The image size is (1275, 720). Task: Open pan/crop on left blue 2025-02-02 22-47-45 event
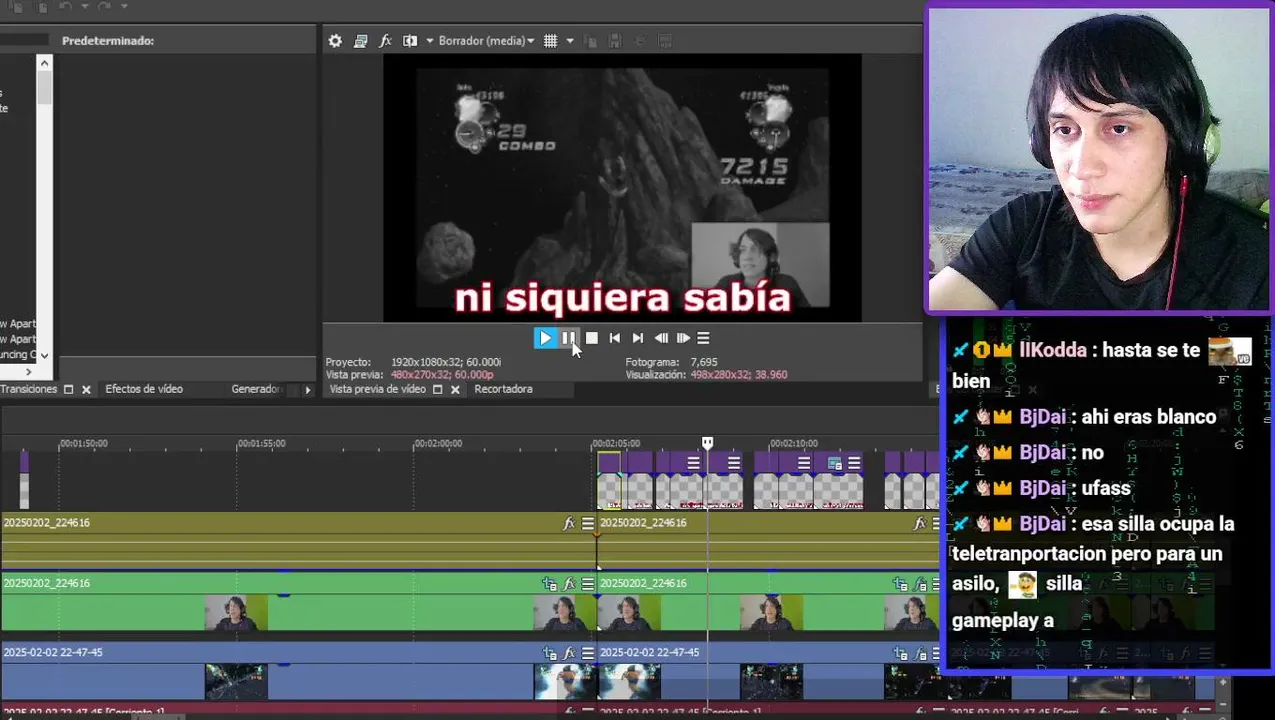tap(549, 654)
